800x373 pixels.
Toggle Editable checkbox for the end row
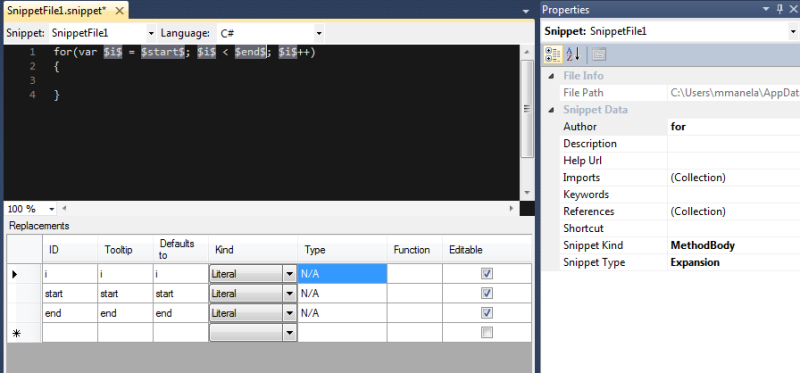pos(487,313)
